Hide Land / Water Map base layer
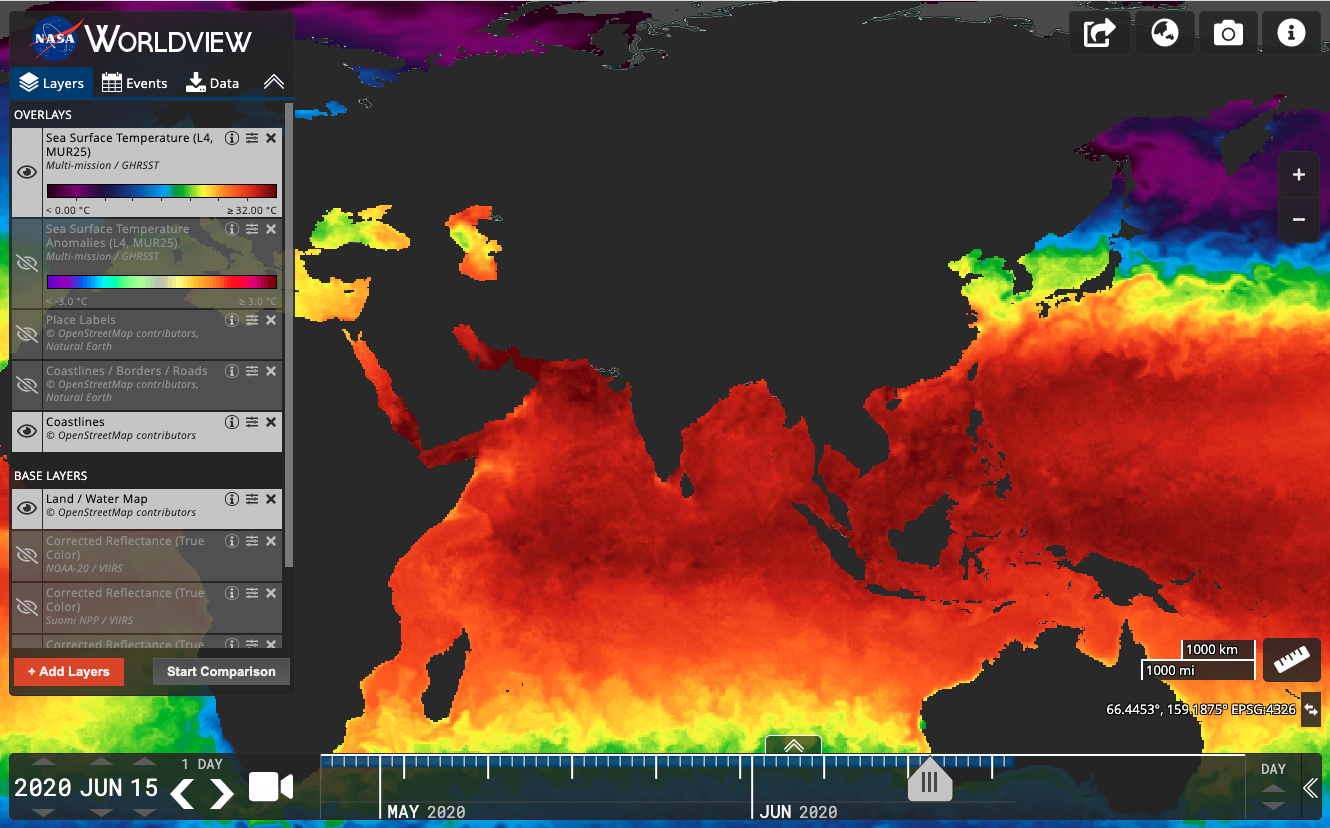 [27, 508]
